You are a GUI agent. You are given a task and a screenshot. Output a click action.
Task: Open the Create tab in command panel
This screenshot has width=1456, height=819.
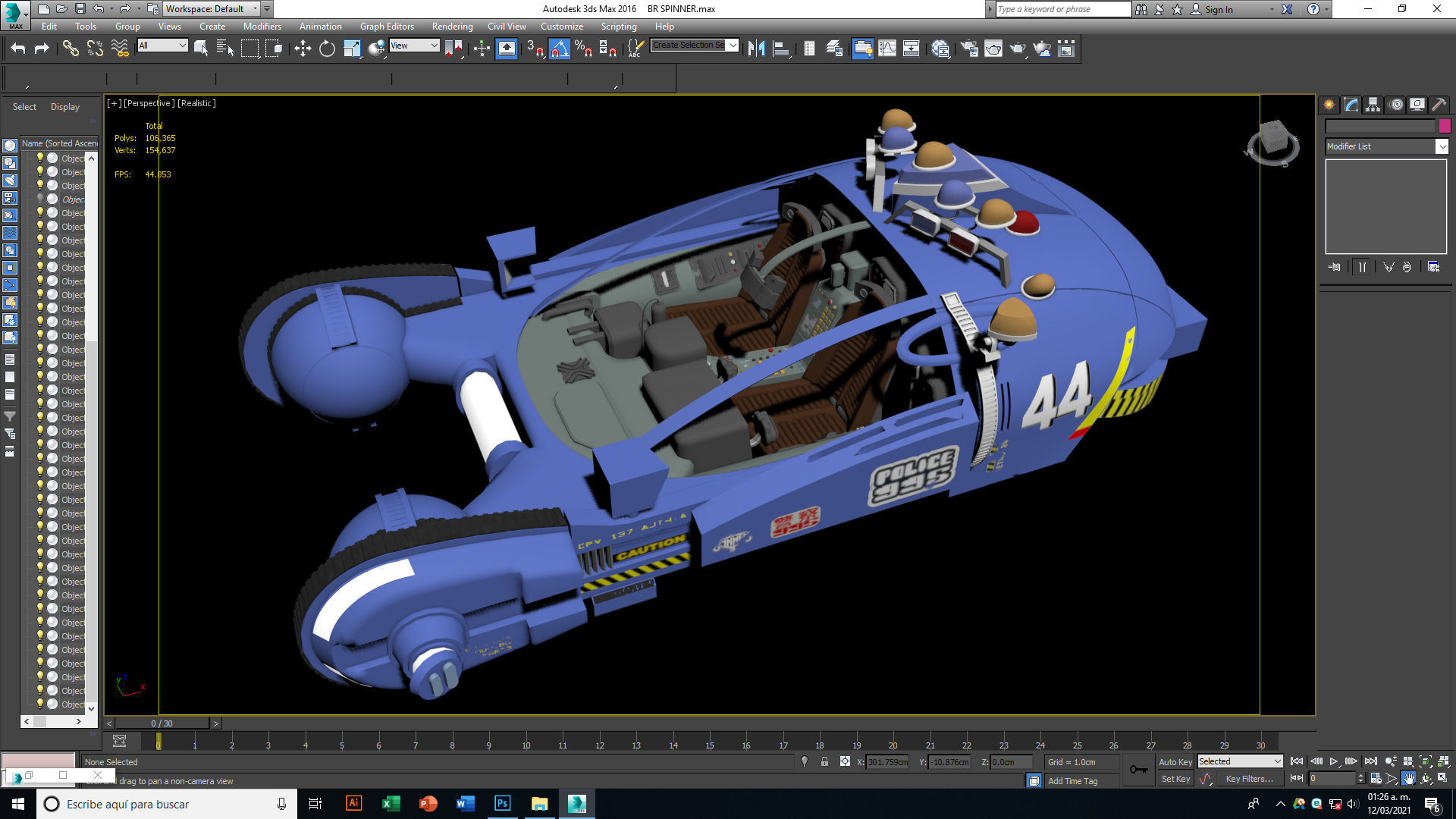point(1329,105)
